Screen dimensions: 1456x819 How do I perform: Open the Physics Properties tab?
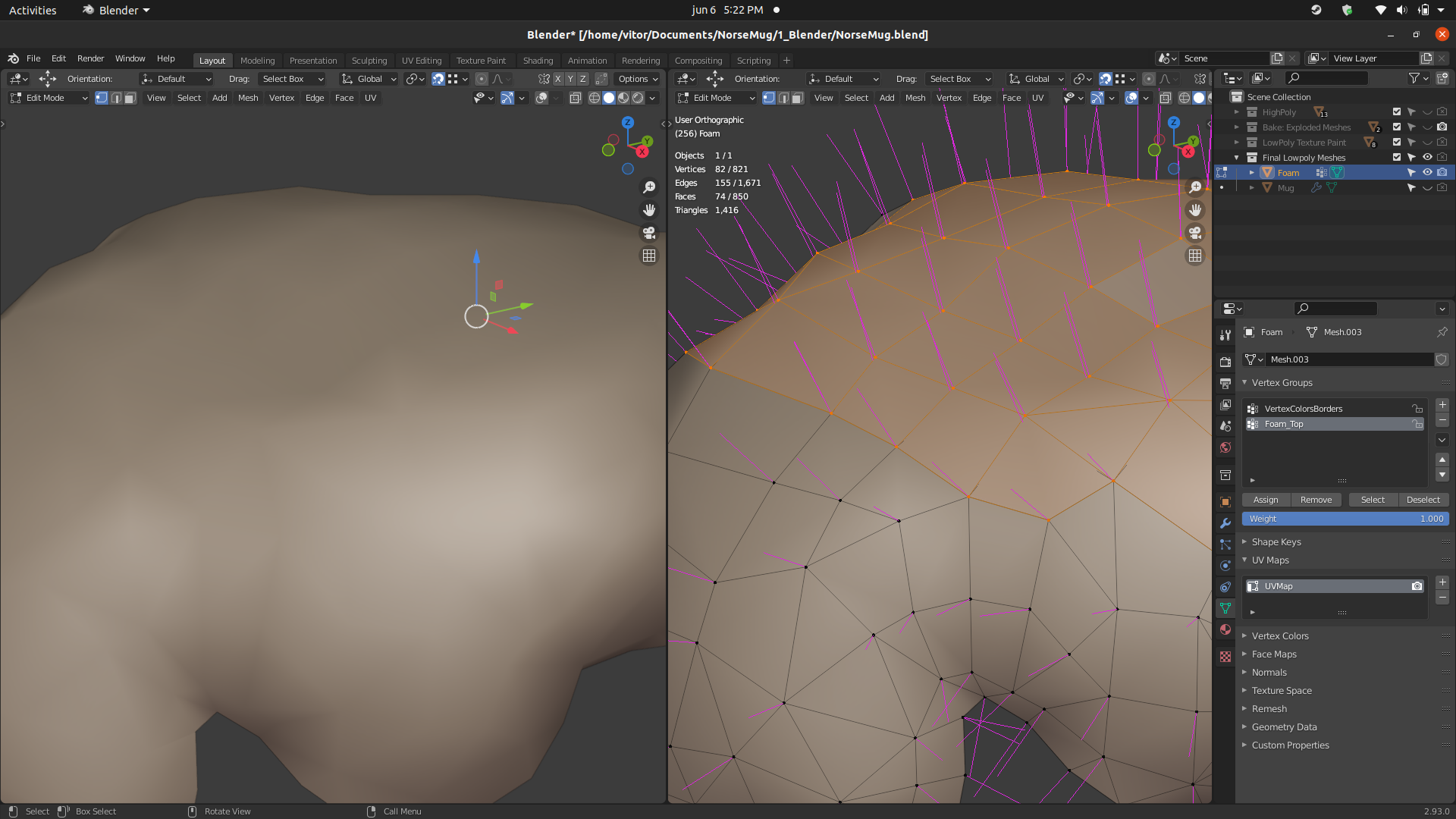pyautogui.click(x=1225, y=566)
